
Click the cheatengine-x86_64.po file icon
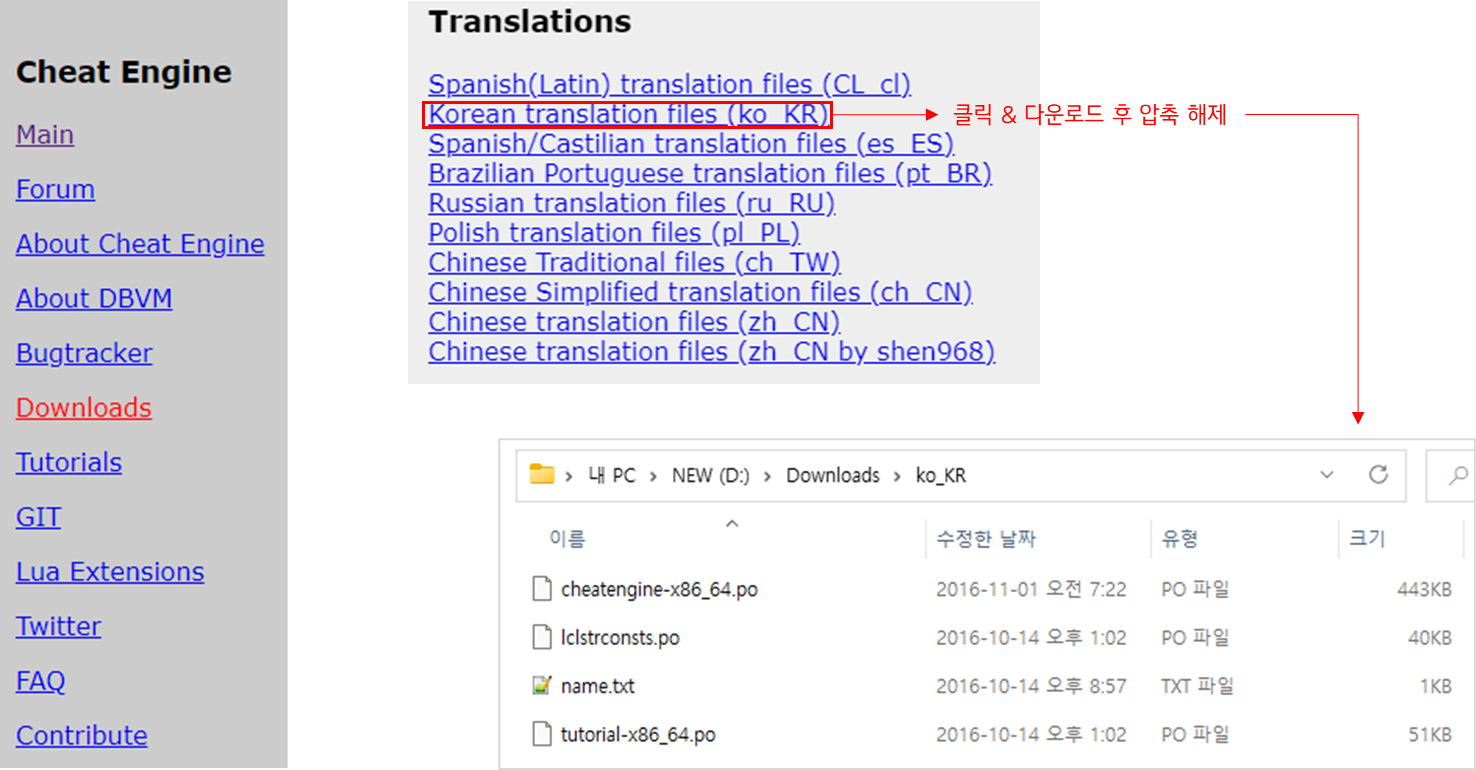pos(541,589)
